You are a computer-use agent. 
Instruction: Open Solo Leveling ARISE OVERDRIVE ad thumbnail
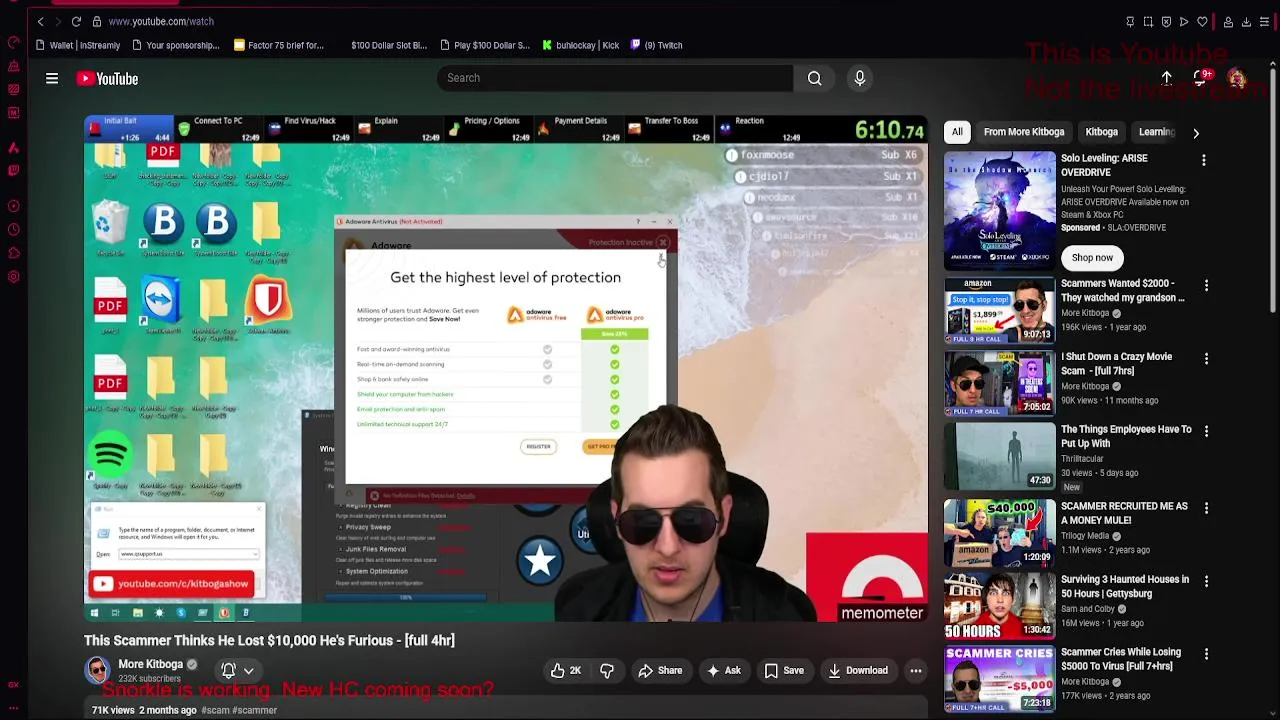999,211
